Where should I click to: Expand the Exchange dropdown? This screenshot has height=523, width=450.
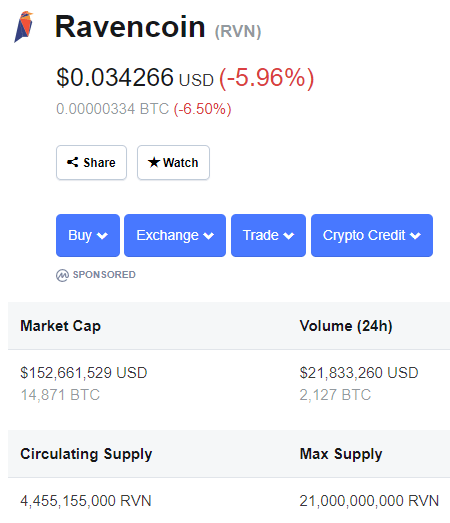click(x=175, y=235)
